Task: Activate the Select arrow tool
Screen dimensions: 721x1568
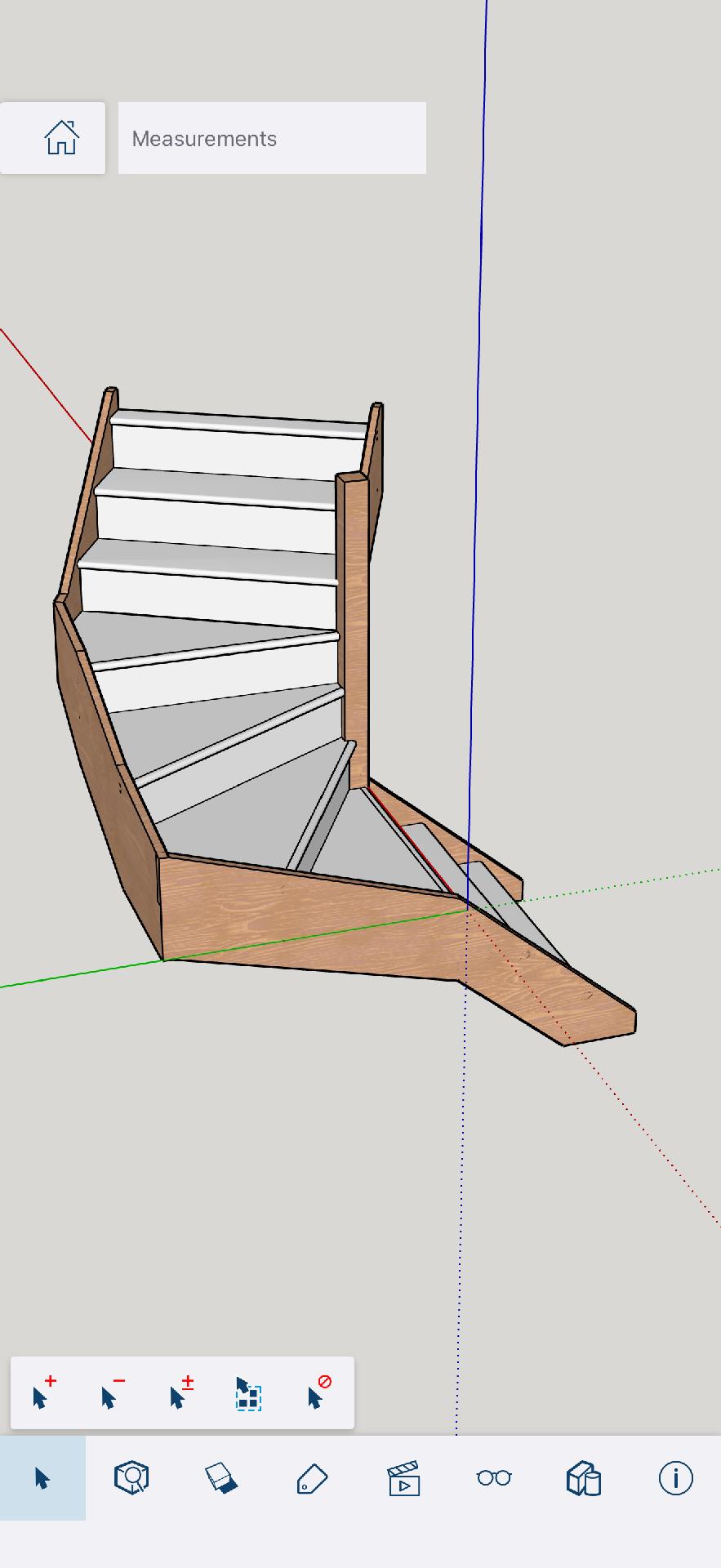Action: [42, 1478]
